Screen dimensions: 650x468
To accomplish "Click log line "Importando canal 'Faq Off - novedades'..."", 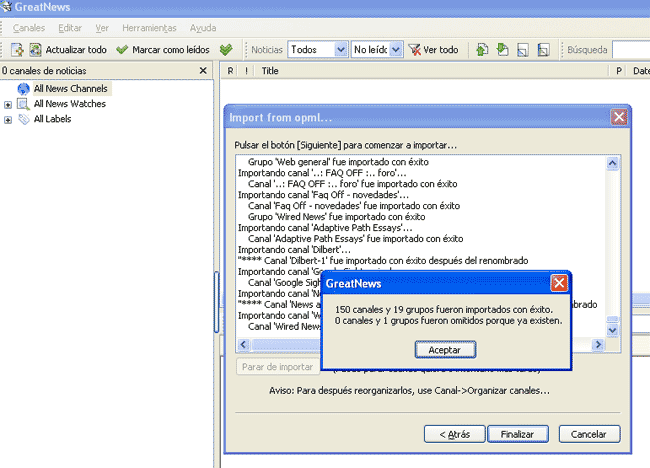I will 323,195.
